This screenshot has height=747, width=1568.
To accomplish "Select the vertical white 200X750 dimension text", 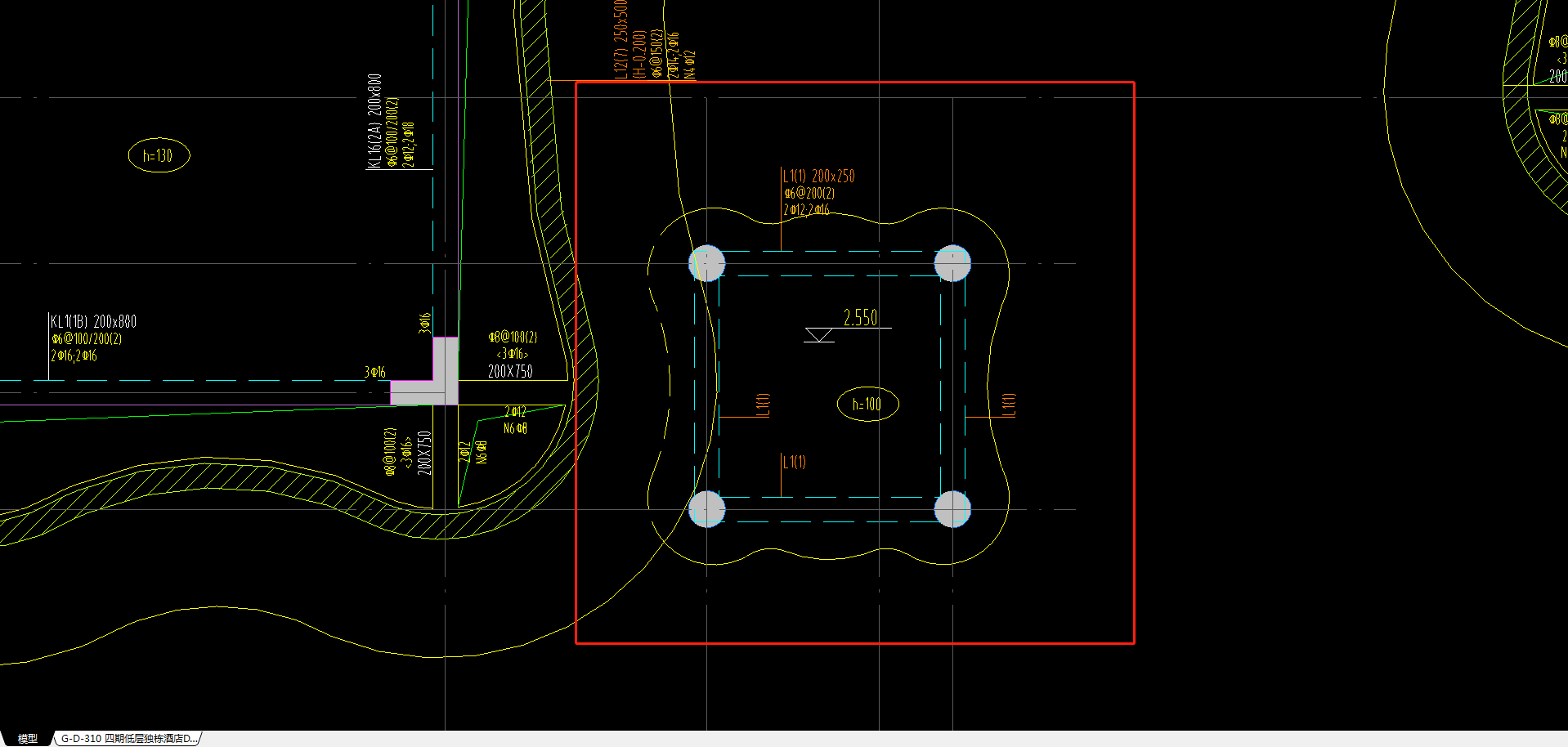I will [423, 453].
